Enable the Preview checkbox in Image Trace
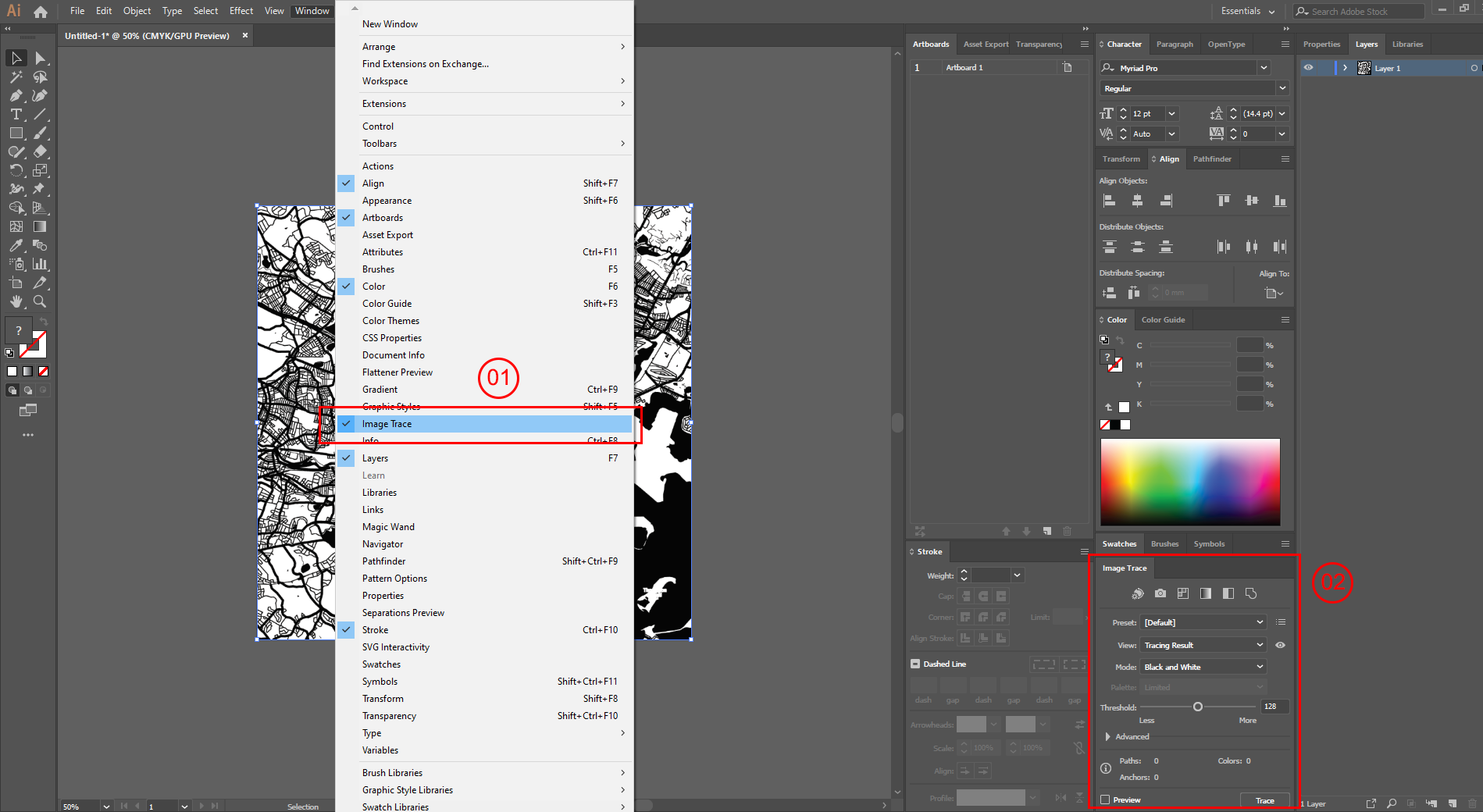The height and width of the screenshot is (812, 1483). (x=1105, y=800)
